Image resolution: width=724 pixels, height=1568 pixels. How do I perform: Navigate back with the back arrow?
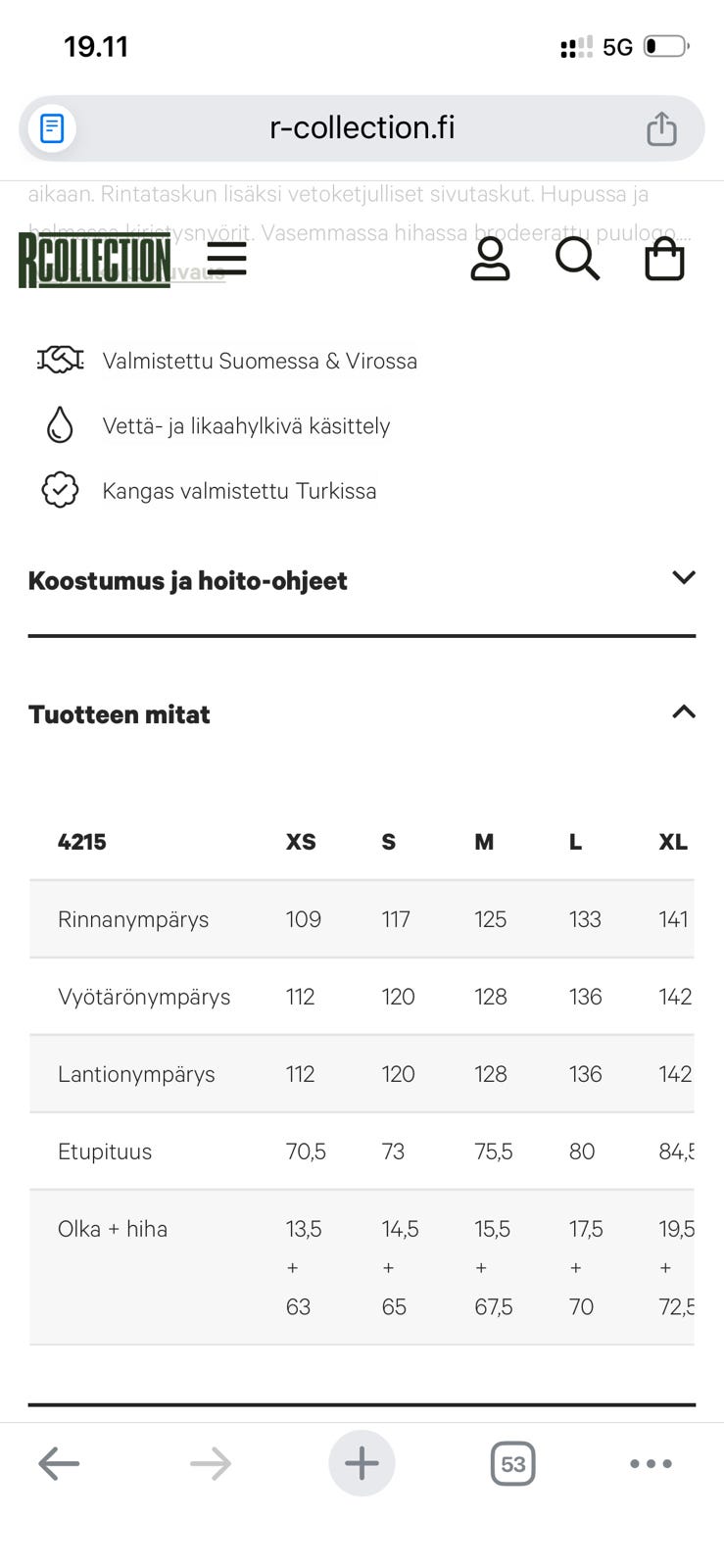pyautogui.click(x=59, y=1463)
